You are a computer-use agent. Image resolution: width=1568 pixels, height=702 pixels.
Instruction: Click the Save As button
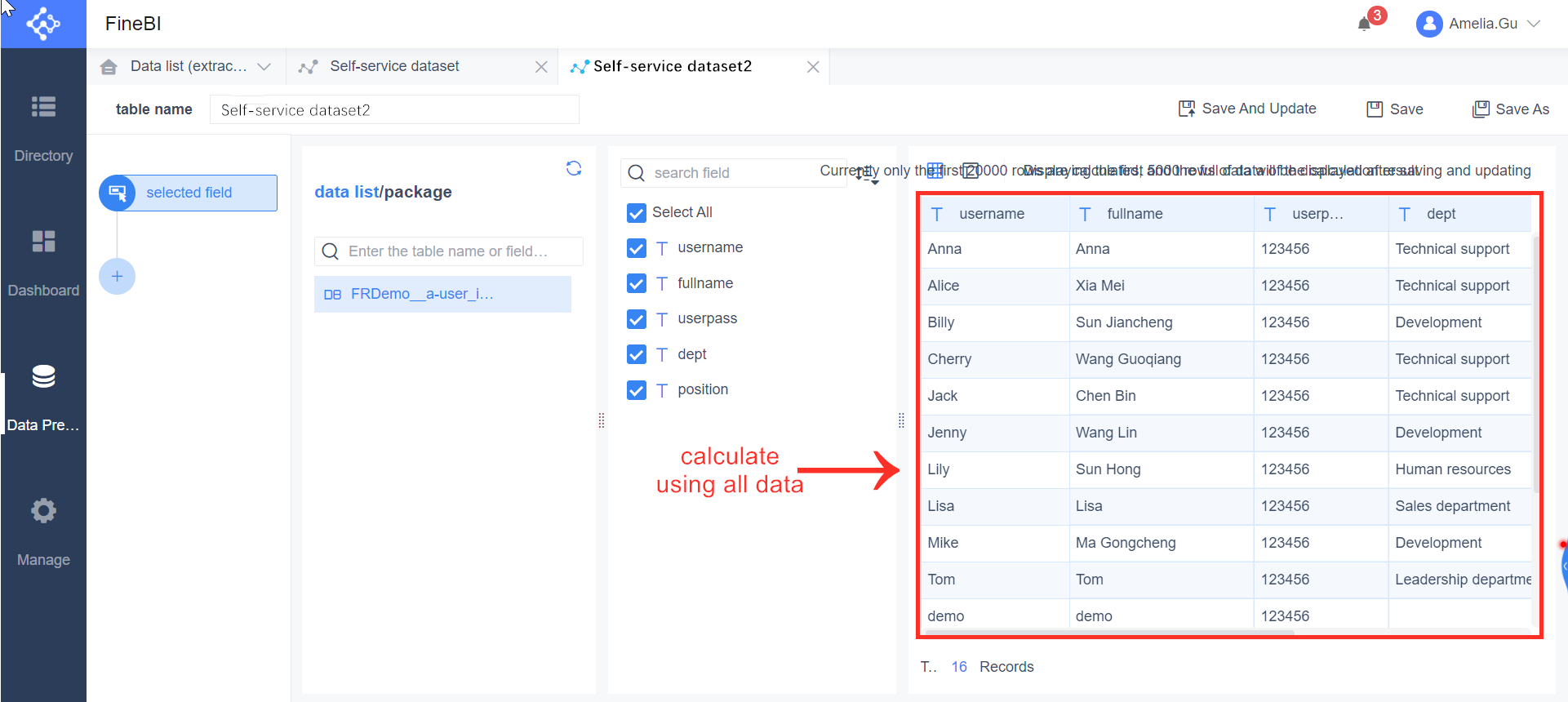tap(1511, 109)
